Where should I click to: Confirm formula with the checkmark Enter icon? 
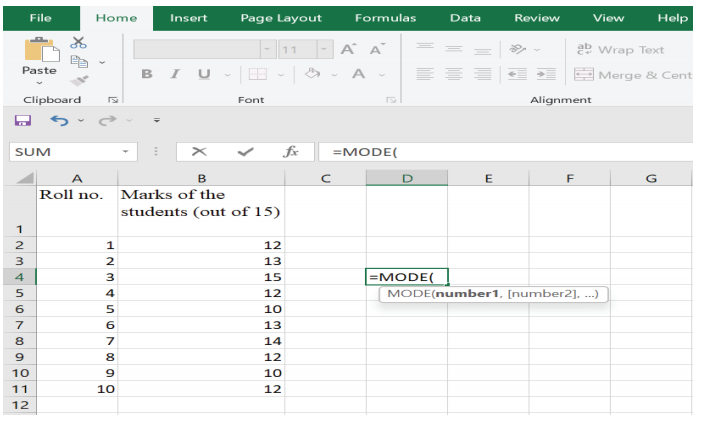(245, 152)
